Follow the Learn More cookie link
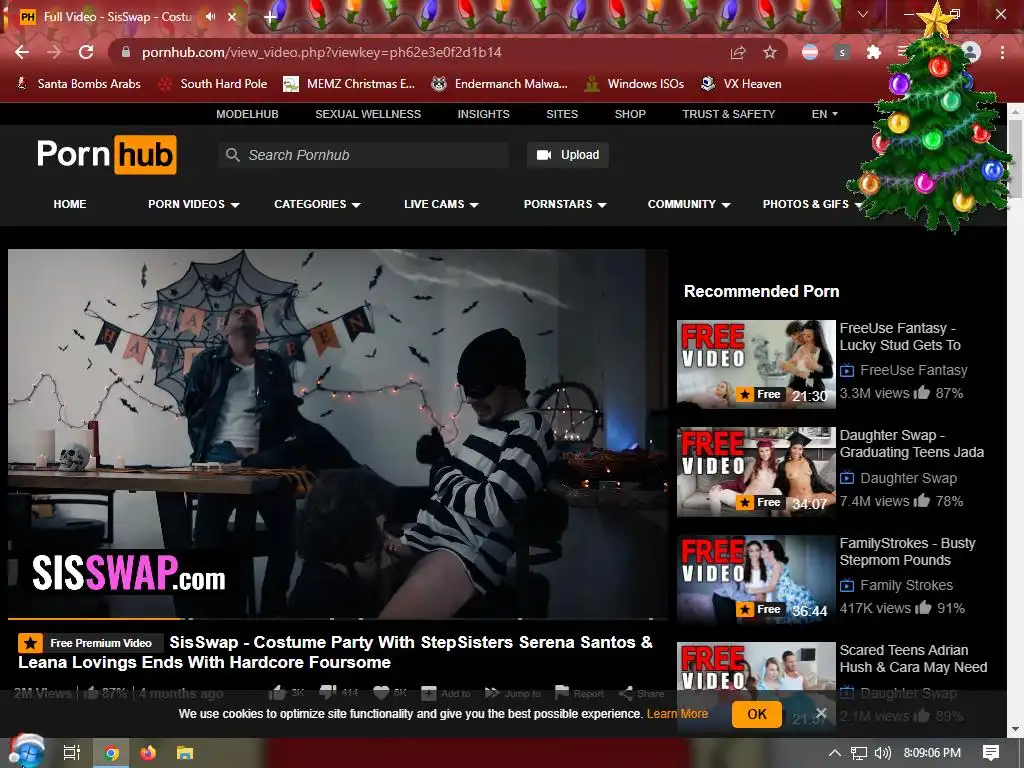1024x768 pixels. (x=677, y=714)
